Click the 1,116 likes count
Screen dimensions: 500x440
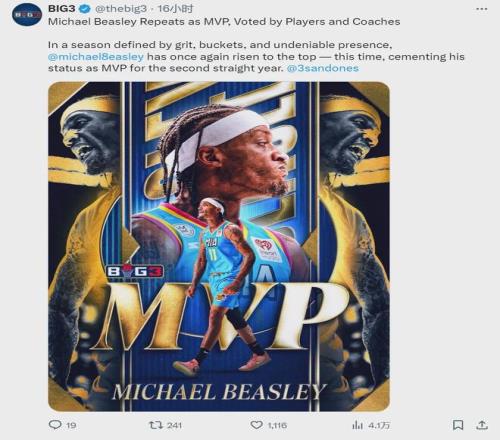[277, 425]
